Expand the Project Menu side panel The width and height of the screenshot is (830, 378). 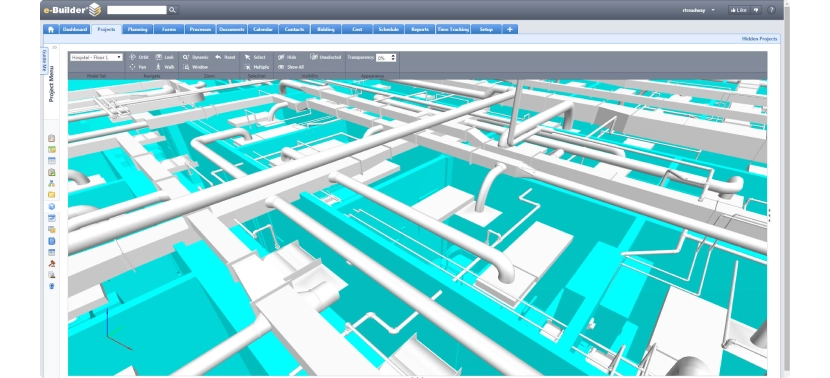point(51,84)
